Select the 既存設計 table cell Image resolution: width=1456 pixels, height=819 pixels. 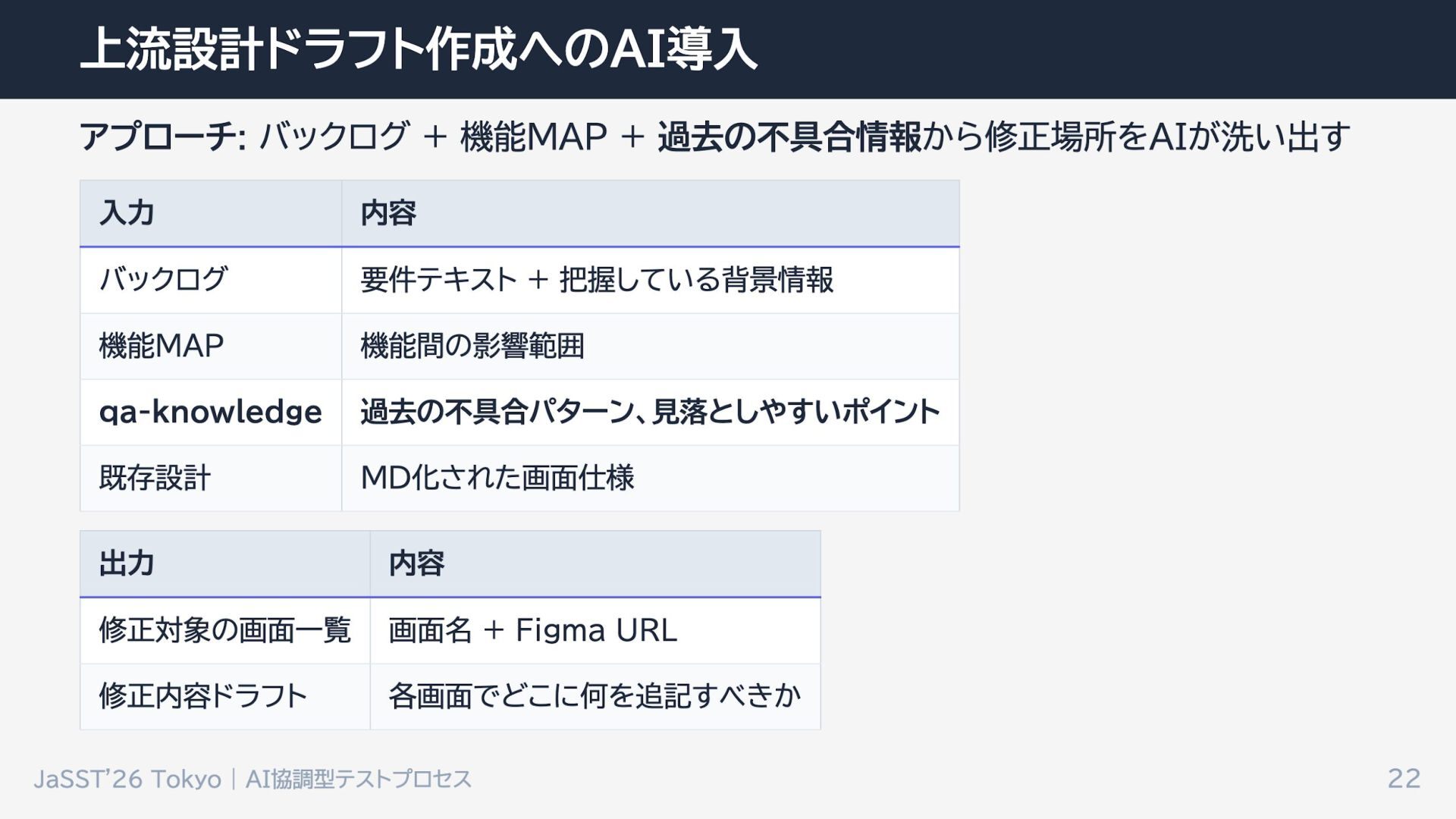(x=155, y=478)
